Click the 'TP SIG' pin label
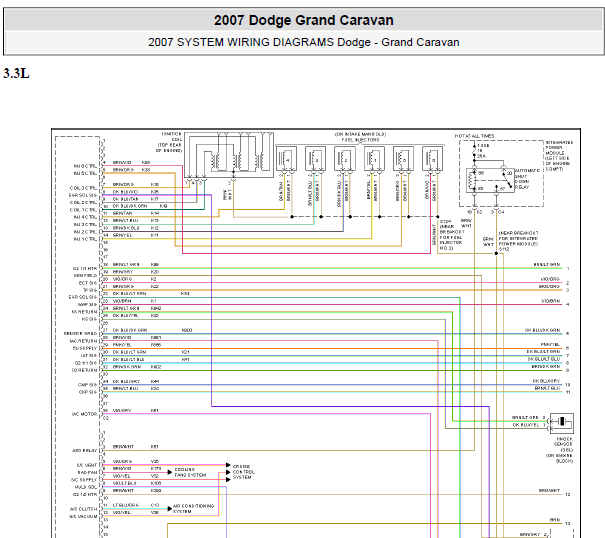 pyautogui.click(x=90, y=290)
